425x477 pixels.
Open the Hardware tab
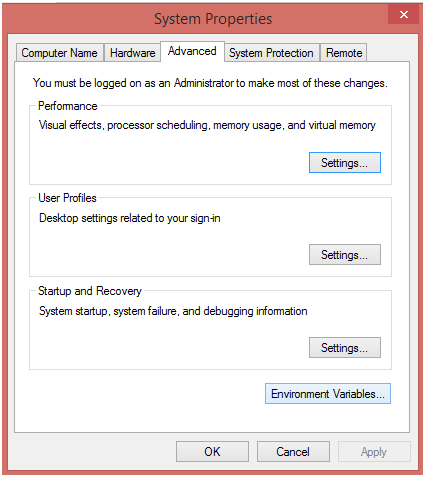coord(132,53)
